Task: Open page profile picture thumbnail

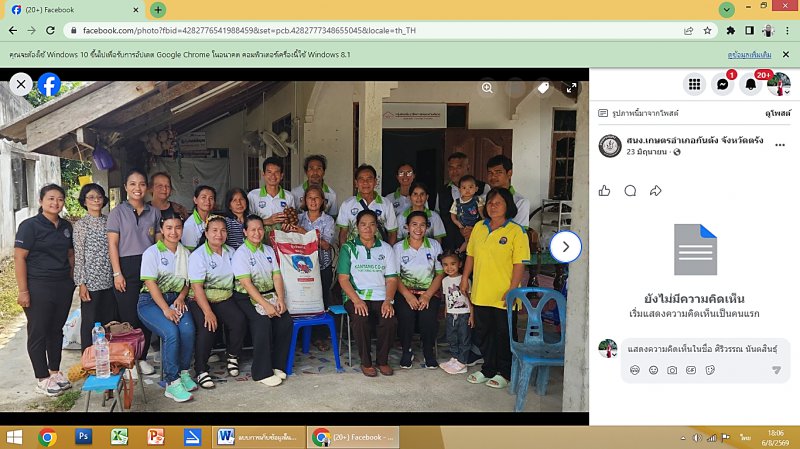Action: pos(610,146)
